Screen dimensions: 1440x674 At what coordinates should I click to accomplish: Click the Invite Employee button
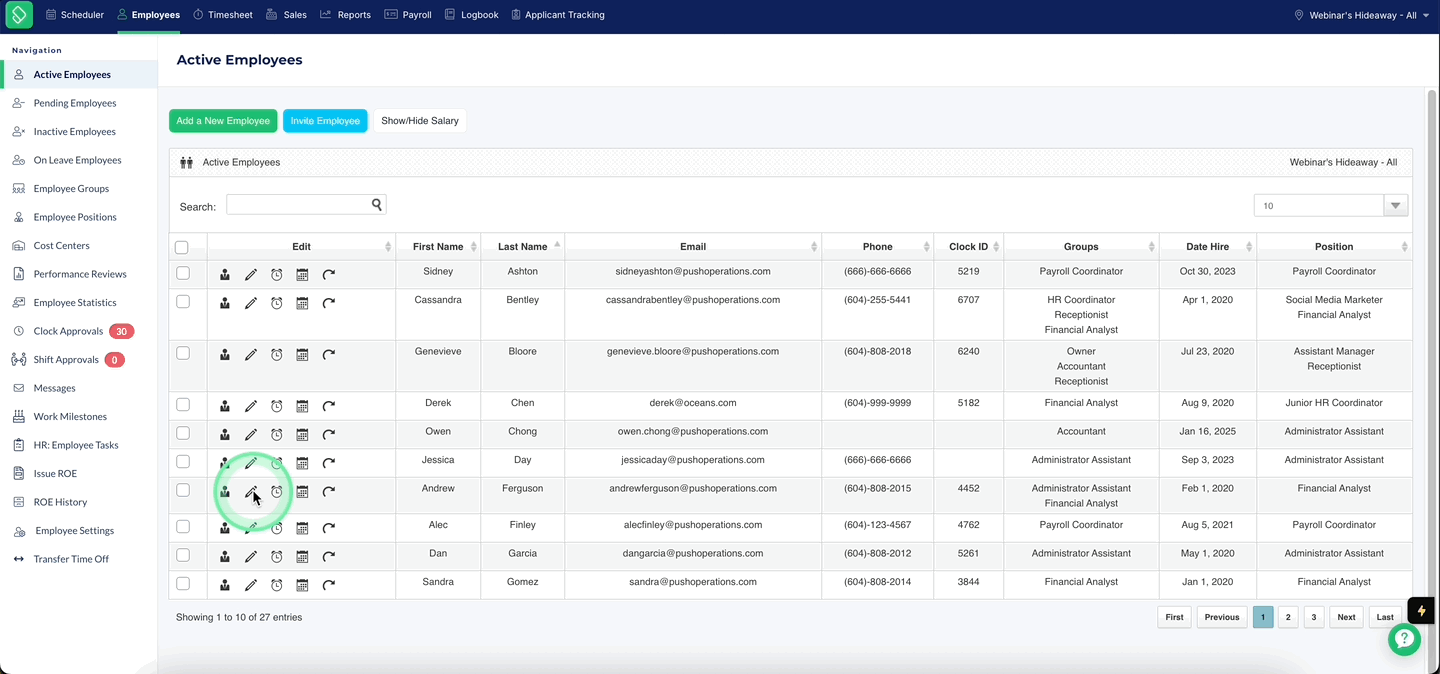[325, 121]
